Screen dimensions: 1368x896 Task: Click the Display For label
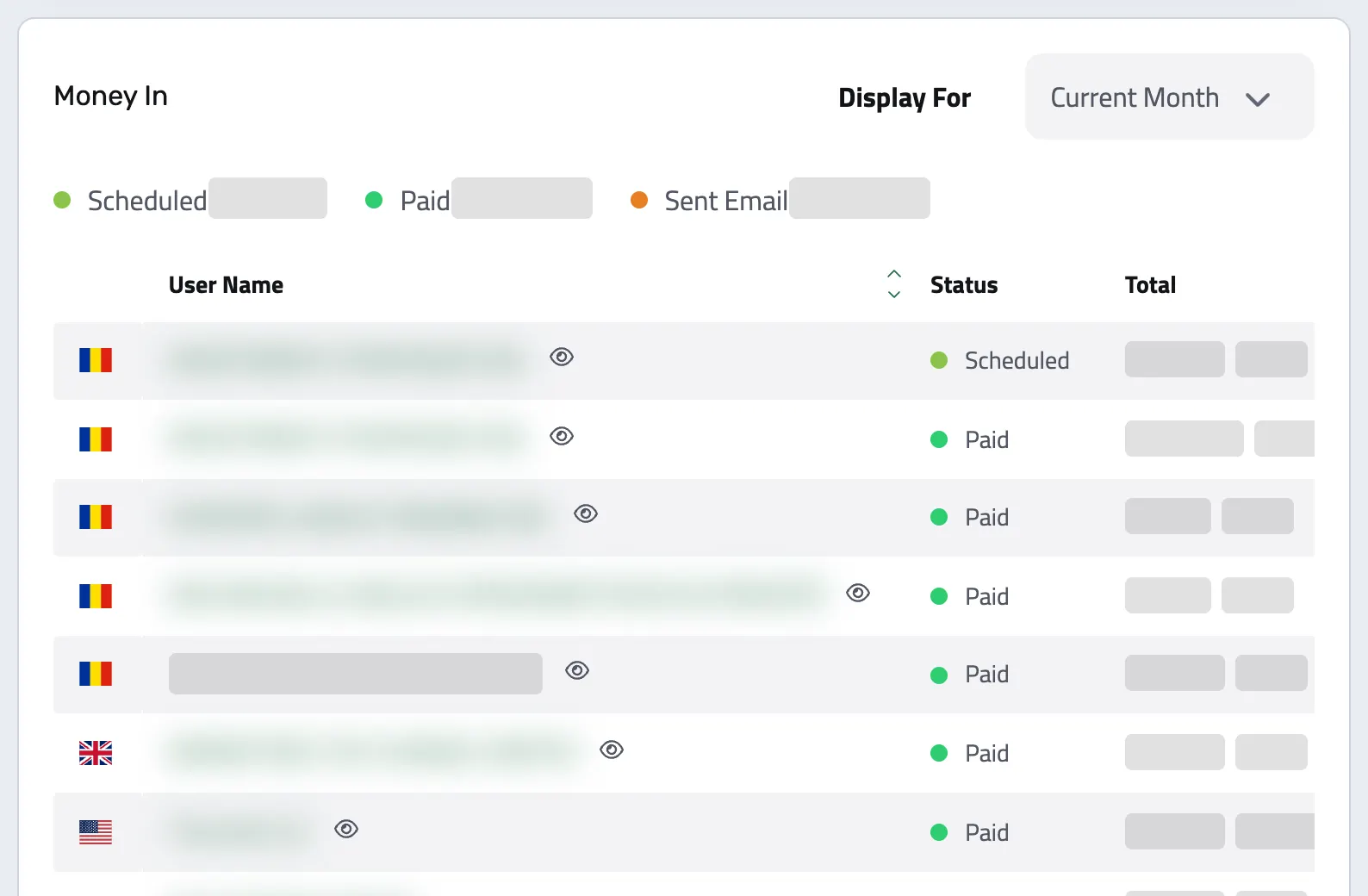tap(905, 97)
